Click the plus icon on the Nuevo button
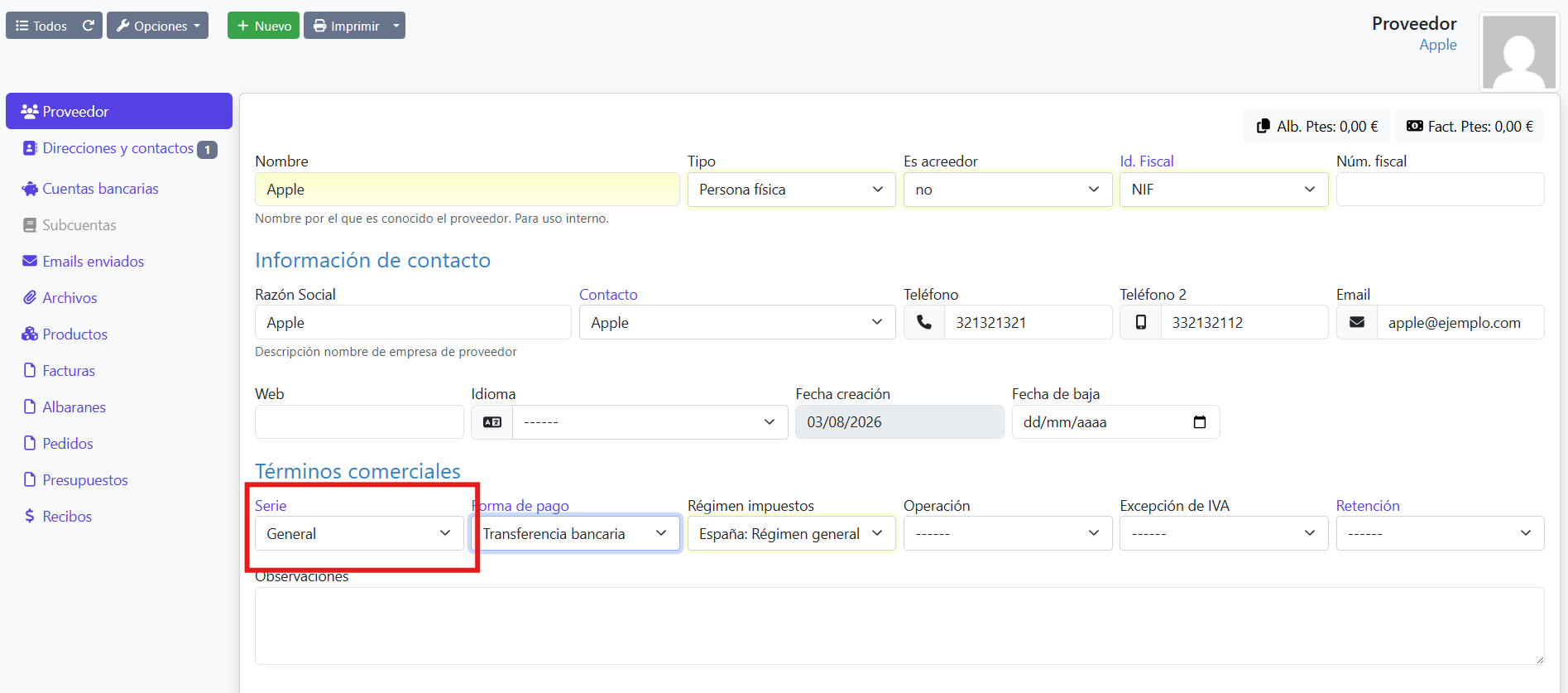Screen dimensions: 1568x693 (x=242, y=26)
